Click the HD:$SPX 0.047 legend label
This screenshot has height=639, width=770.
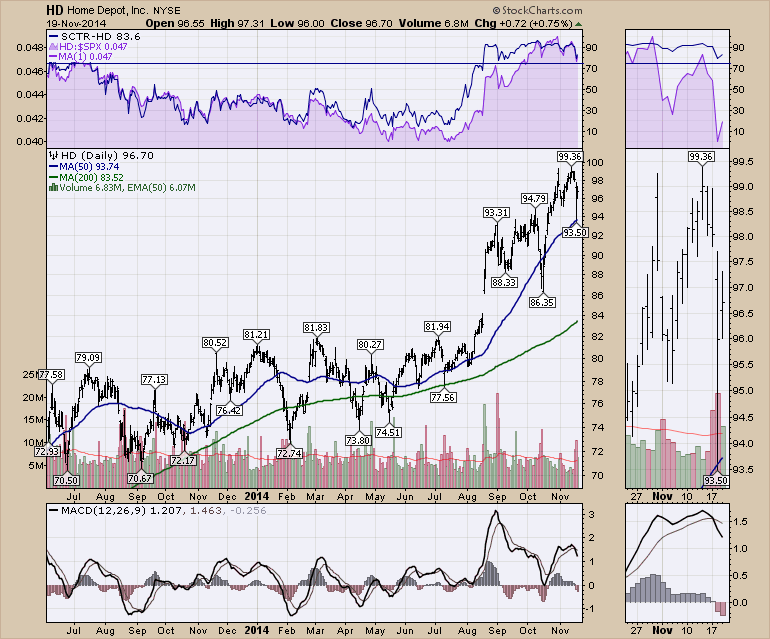[x=88, y=47]
